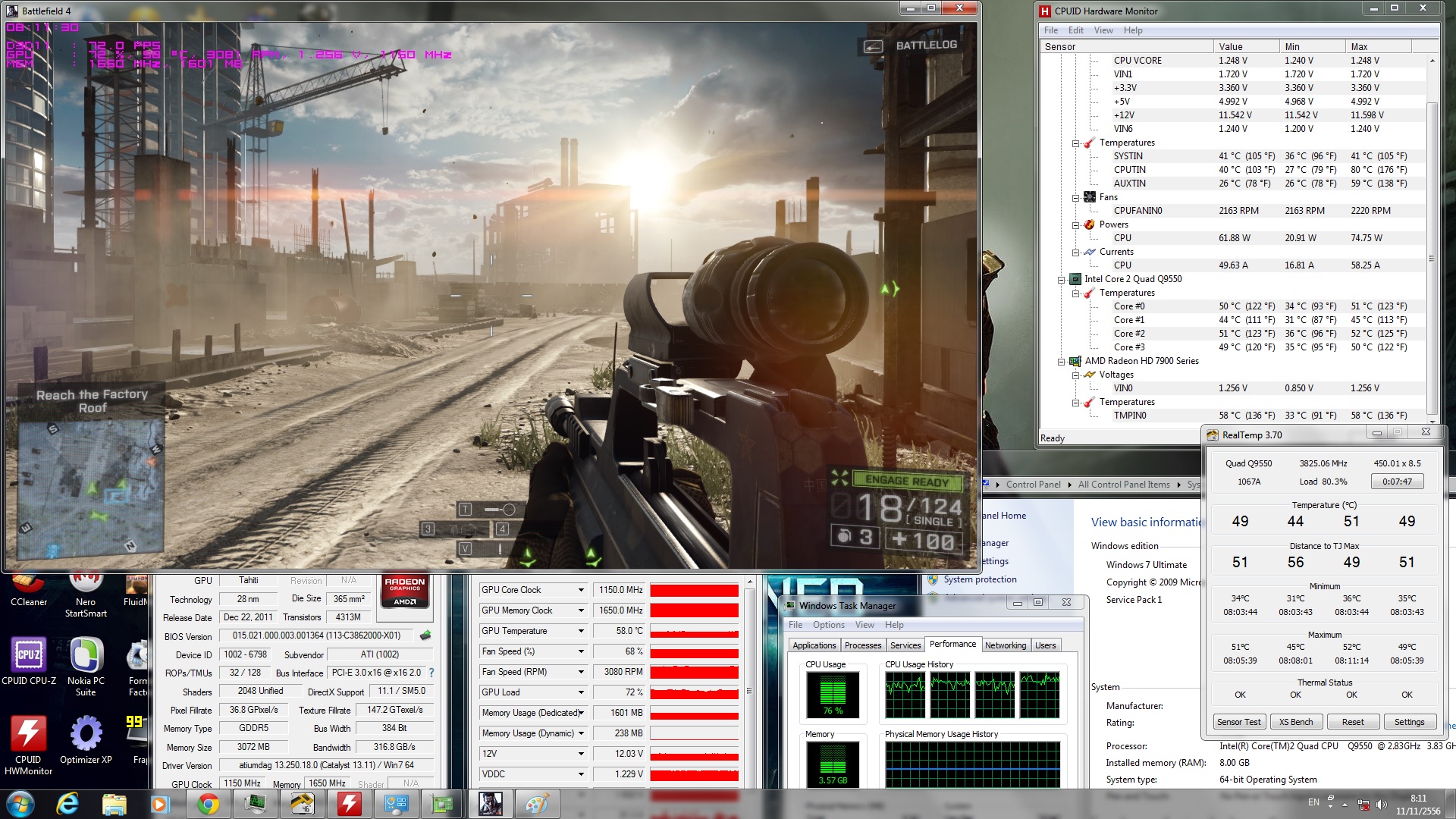
Task: Click the Battlelog back arrow icon in-game
Action: click(874, 46)
